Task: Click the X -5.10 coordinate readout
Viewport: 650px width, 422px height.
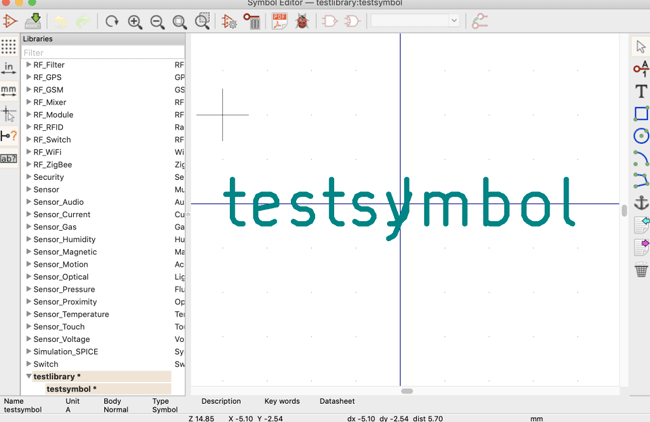Action: tap(240, 418)
